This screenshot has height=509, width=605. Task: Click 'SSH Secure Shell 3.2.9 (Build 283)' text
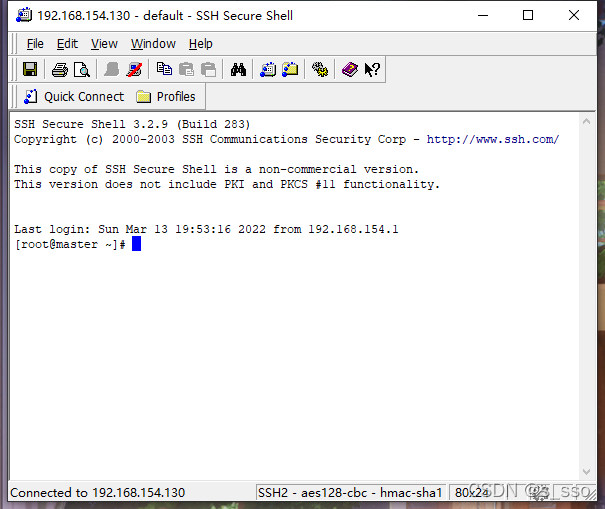[132, 124]
